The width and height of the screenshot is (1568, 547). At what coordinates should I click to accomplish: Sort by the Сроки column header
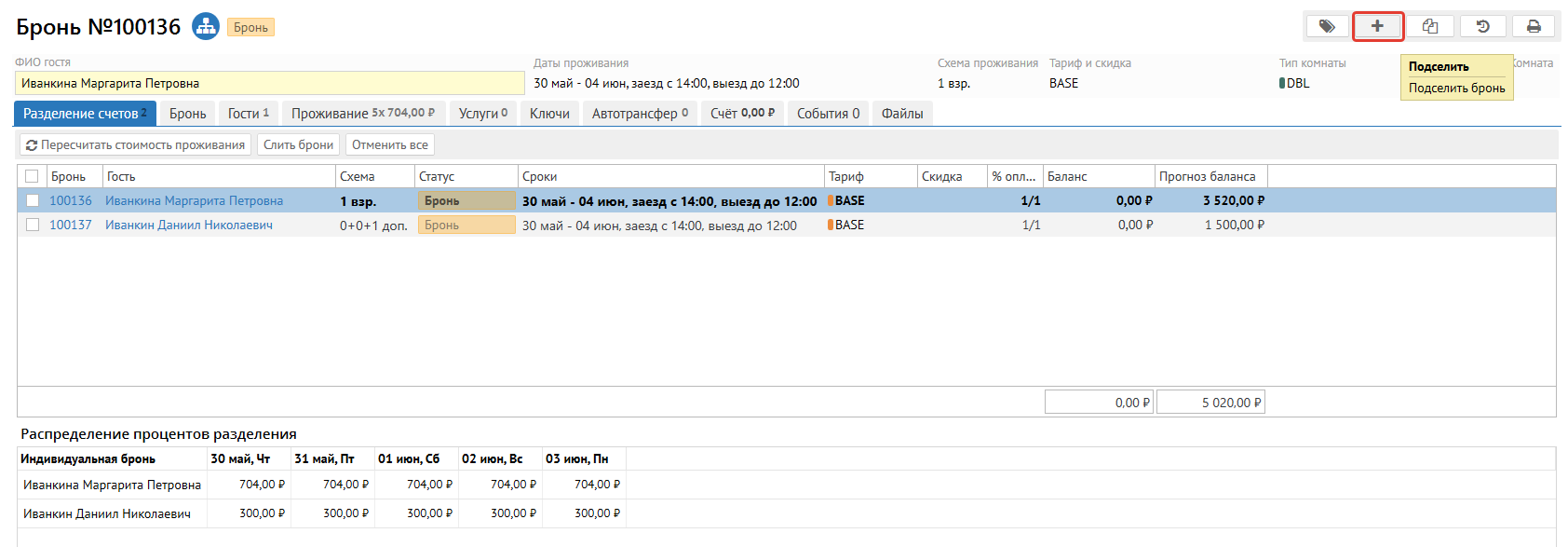click(x=671, y=176)
